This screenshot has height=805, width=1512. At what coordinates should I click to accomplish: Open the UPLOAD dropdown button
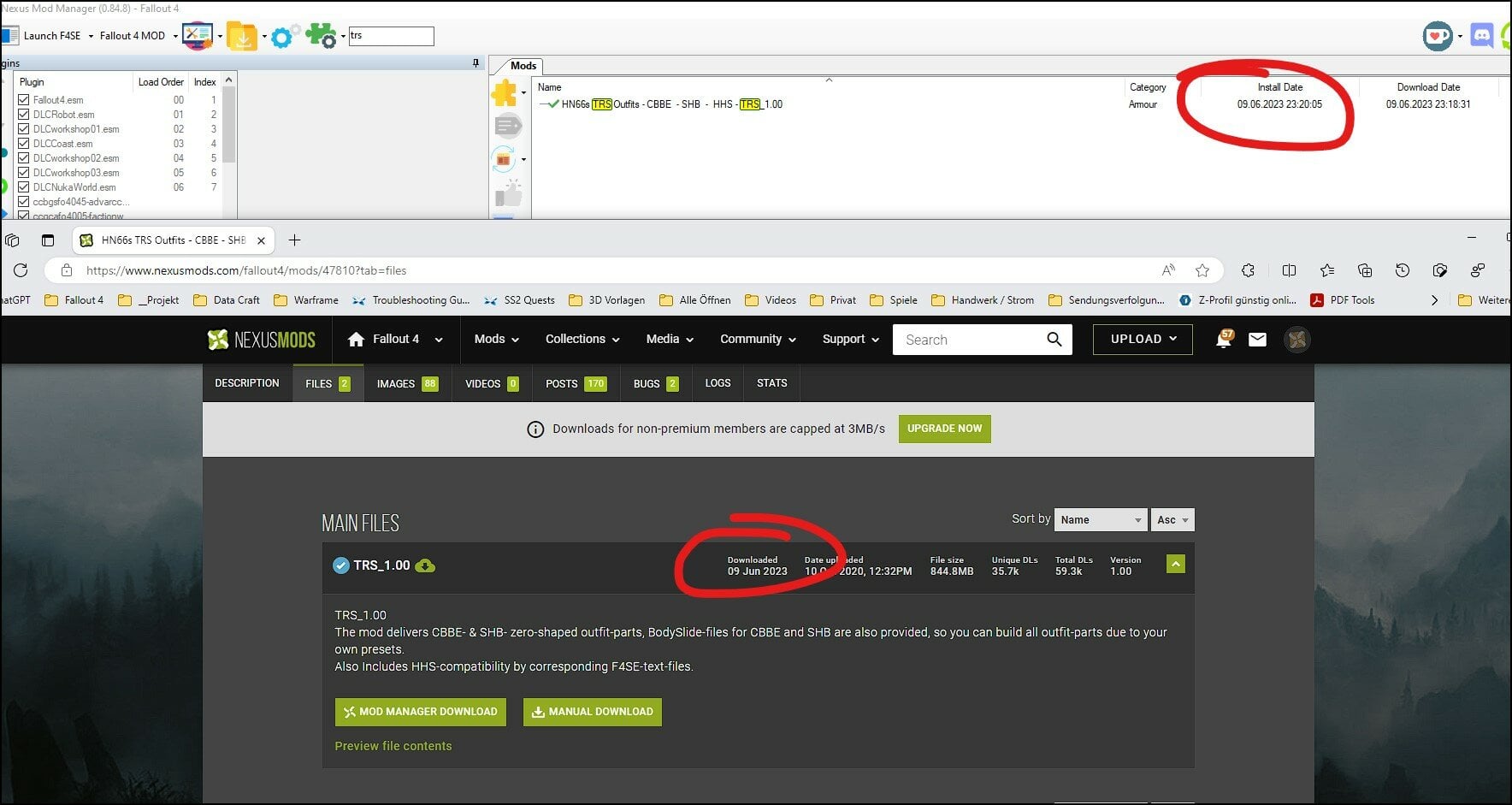coord(1143,340)
